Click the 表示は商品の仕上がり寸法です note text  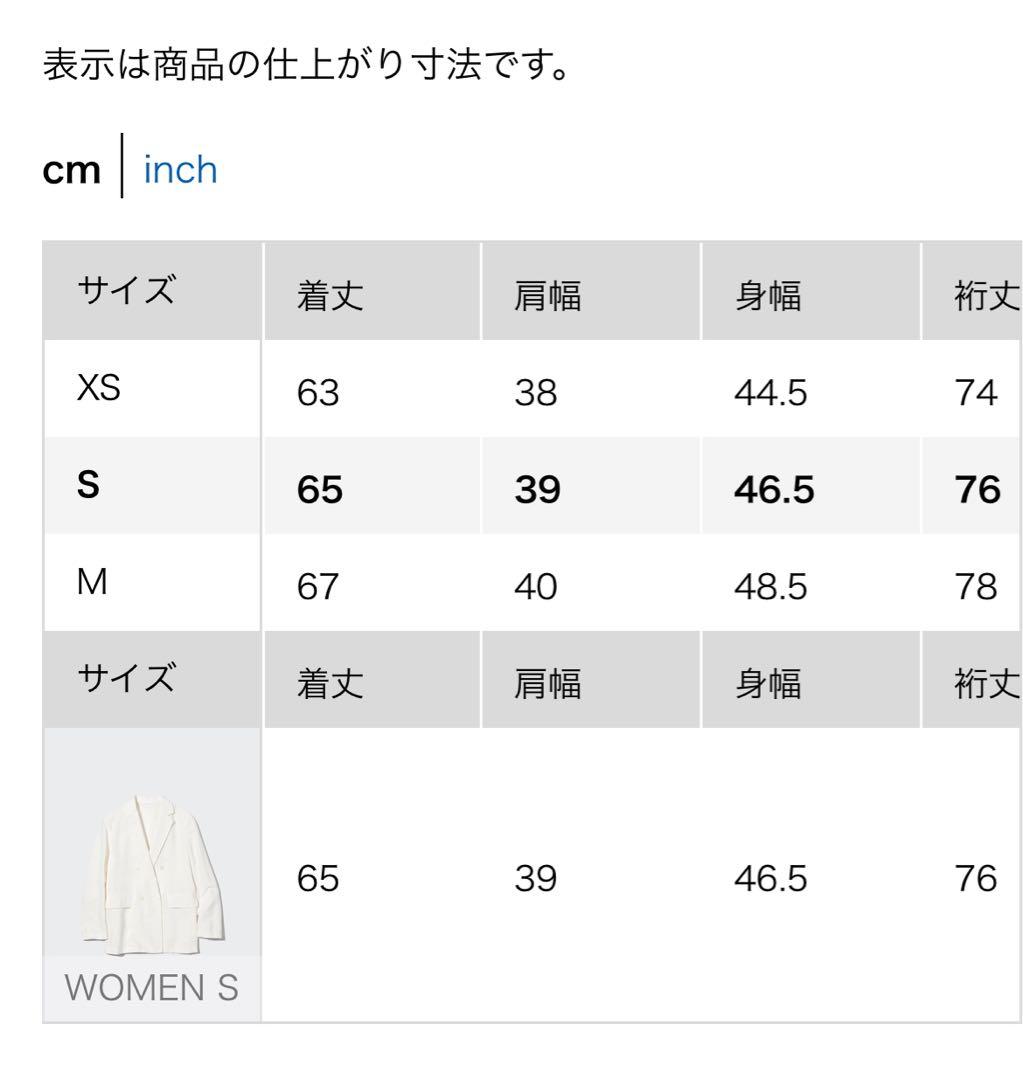pos(308,68)
